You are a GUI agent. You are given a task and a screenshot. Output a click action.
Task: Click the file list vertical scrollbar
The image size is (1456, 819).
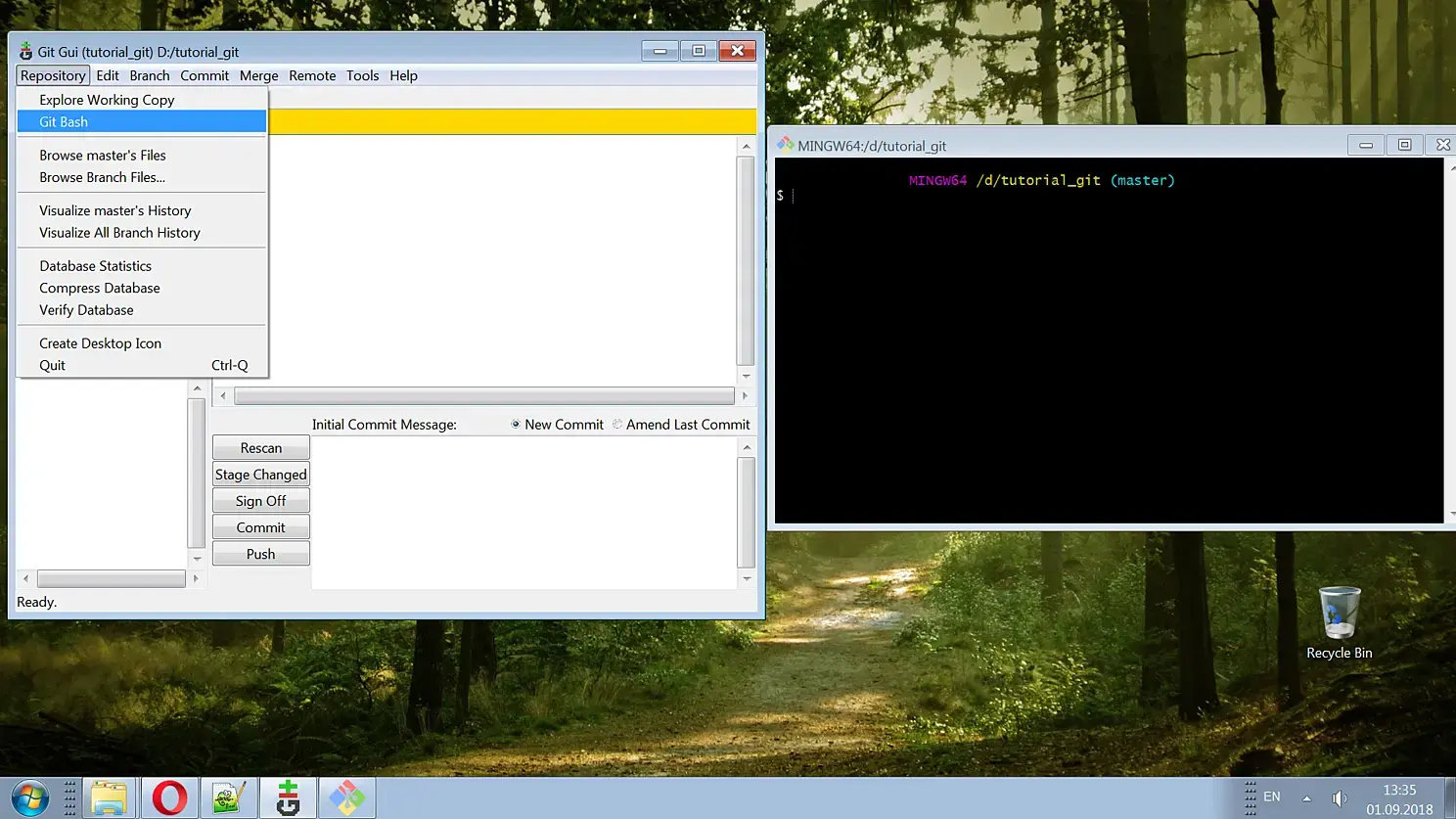click(197, 474)
